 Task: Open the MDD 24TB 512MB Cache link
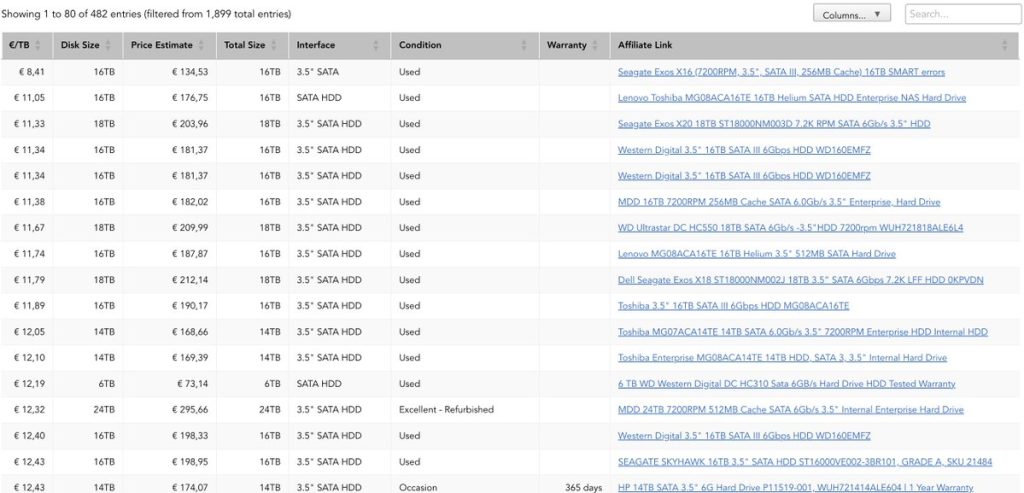click(x=790, y=410)
